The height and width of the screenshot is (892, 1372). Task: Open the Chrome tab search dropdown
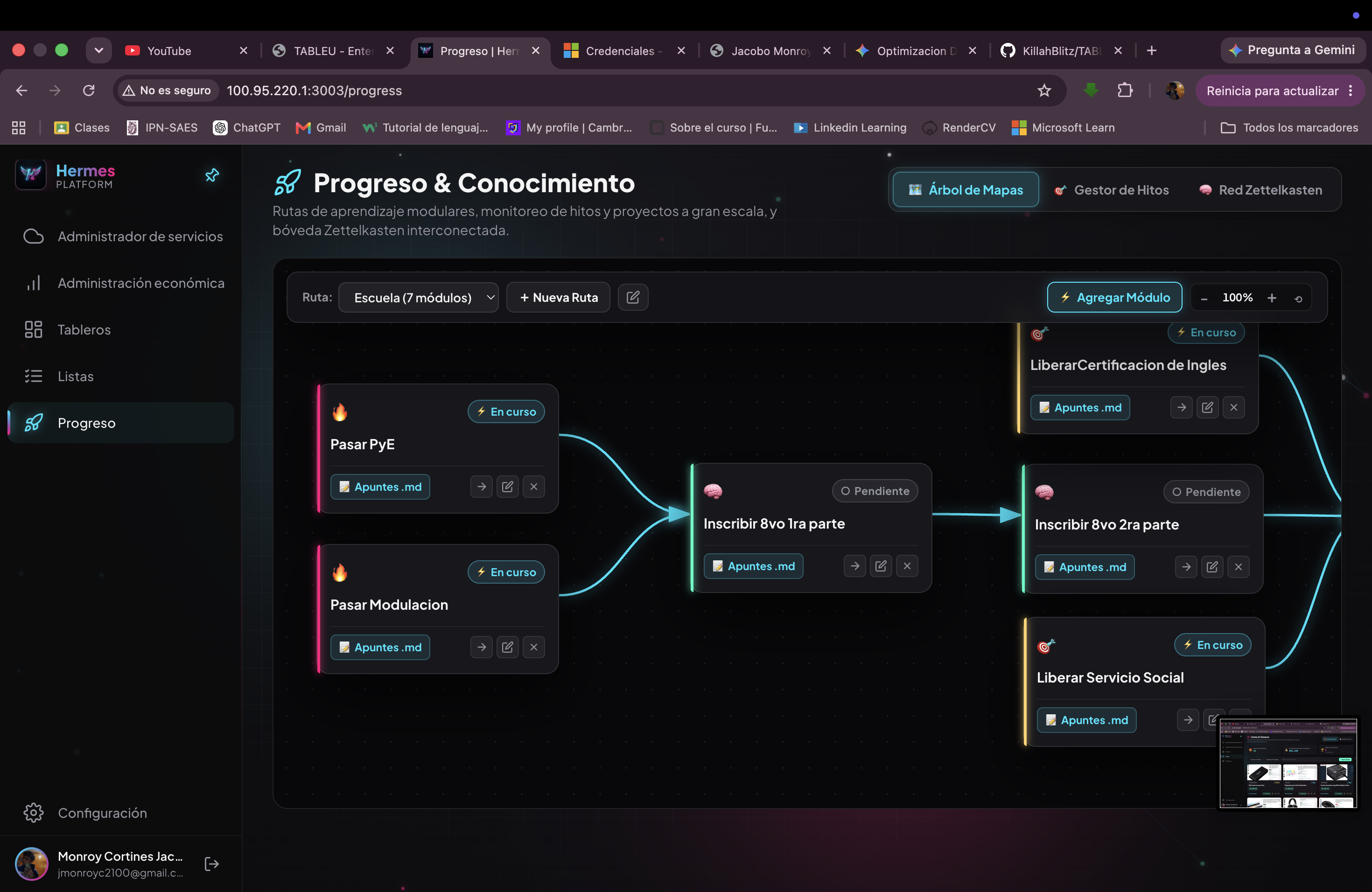[x=98, y=50]
